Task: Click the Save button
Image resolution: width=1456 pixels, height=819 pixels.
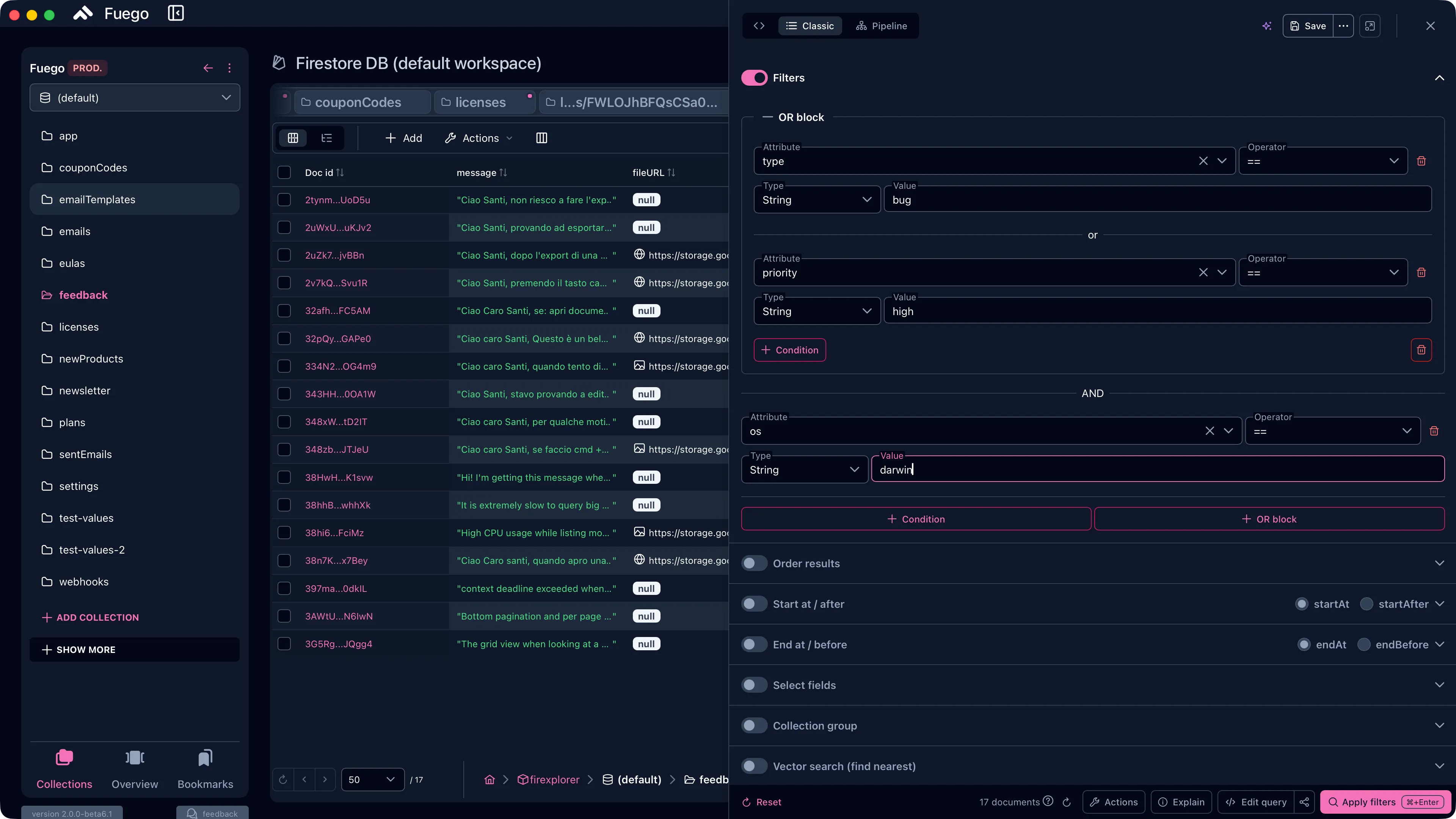Action: [x=1308, y=26]
